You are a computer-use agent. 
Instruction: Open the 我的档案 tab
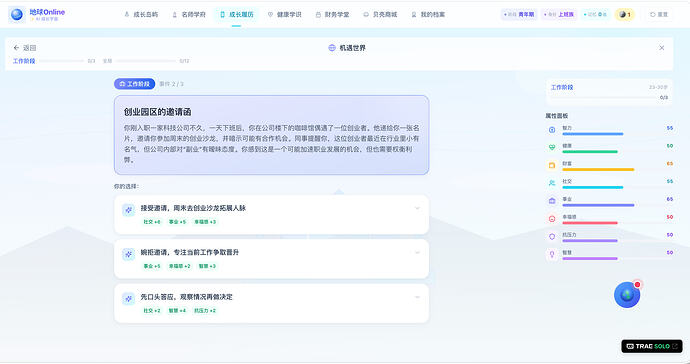click(428, 15)
